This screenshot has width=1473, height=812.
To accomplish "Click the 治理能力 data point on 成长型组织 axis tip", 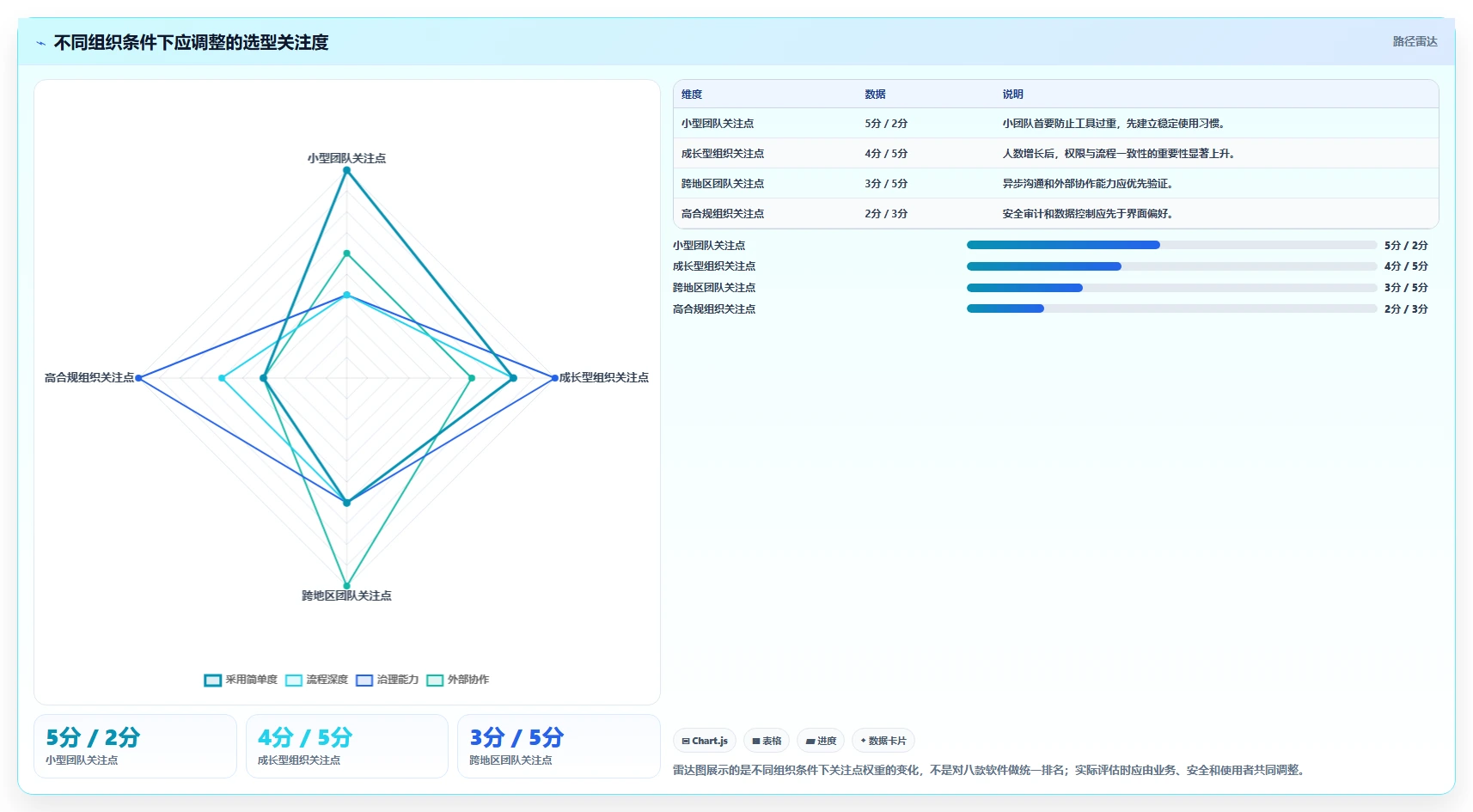I will tap(555, 378).
